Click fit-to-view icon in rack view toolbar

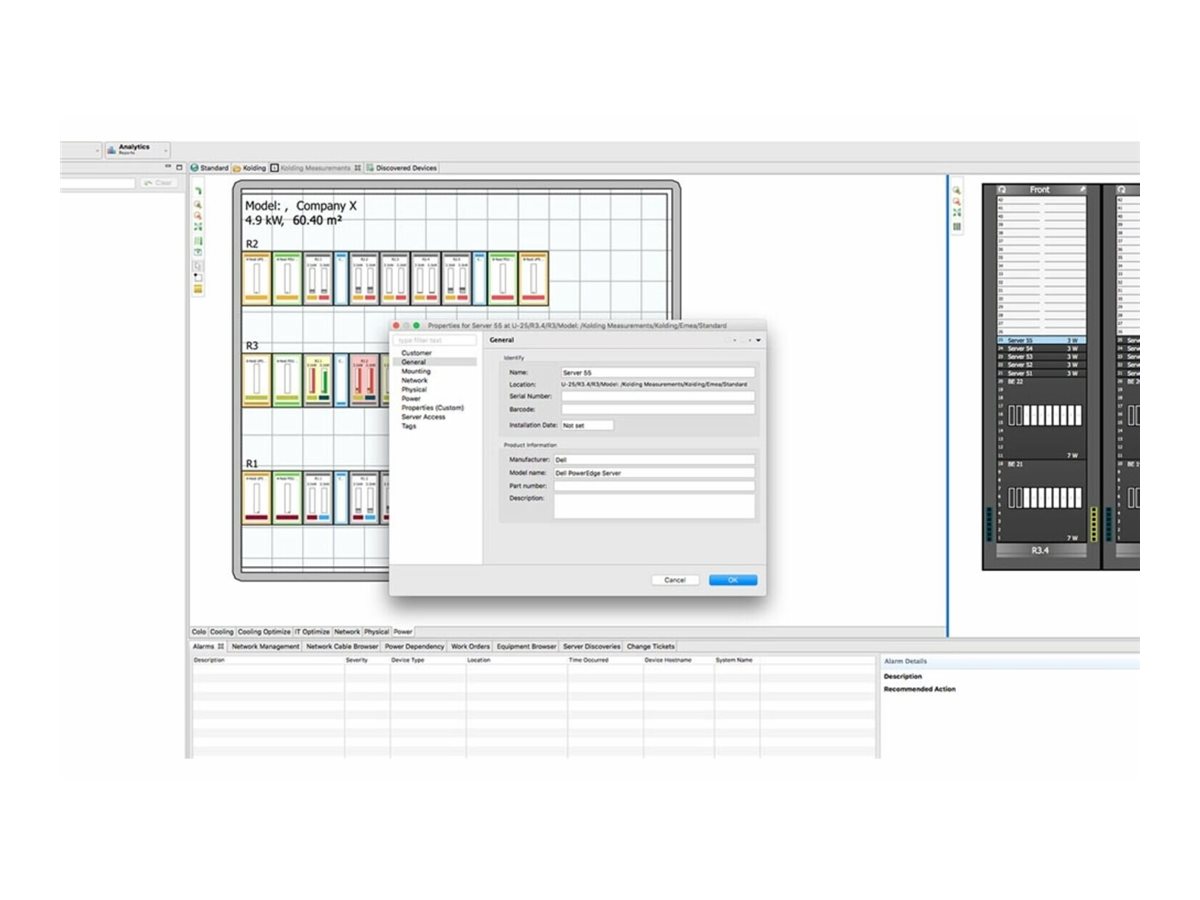pos(957,214)
